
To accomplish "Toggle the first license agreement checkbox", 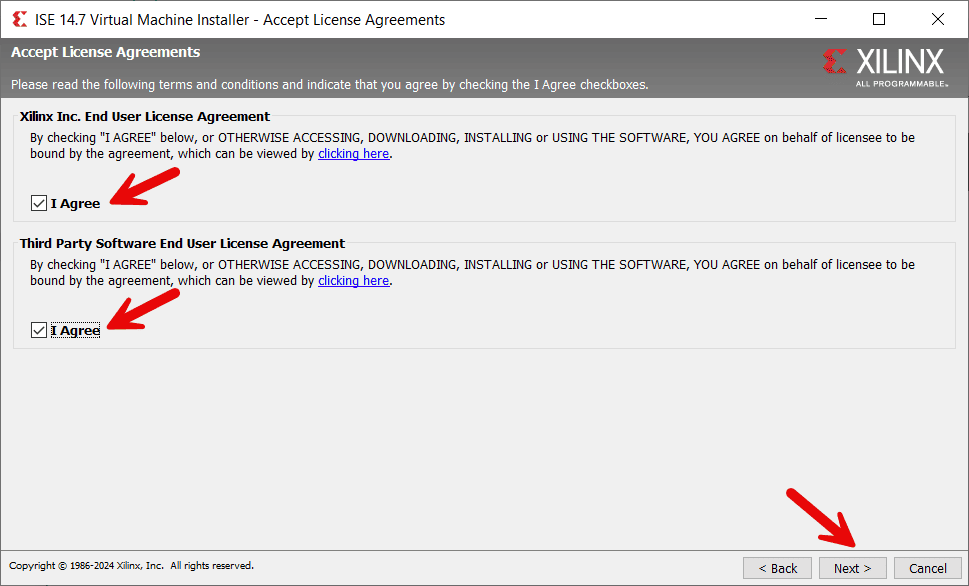I will coord(38,203).
